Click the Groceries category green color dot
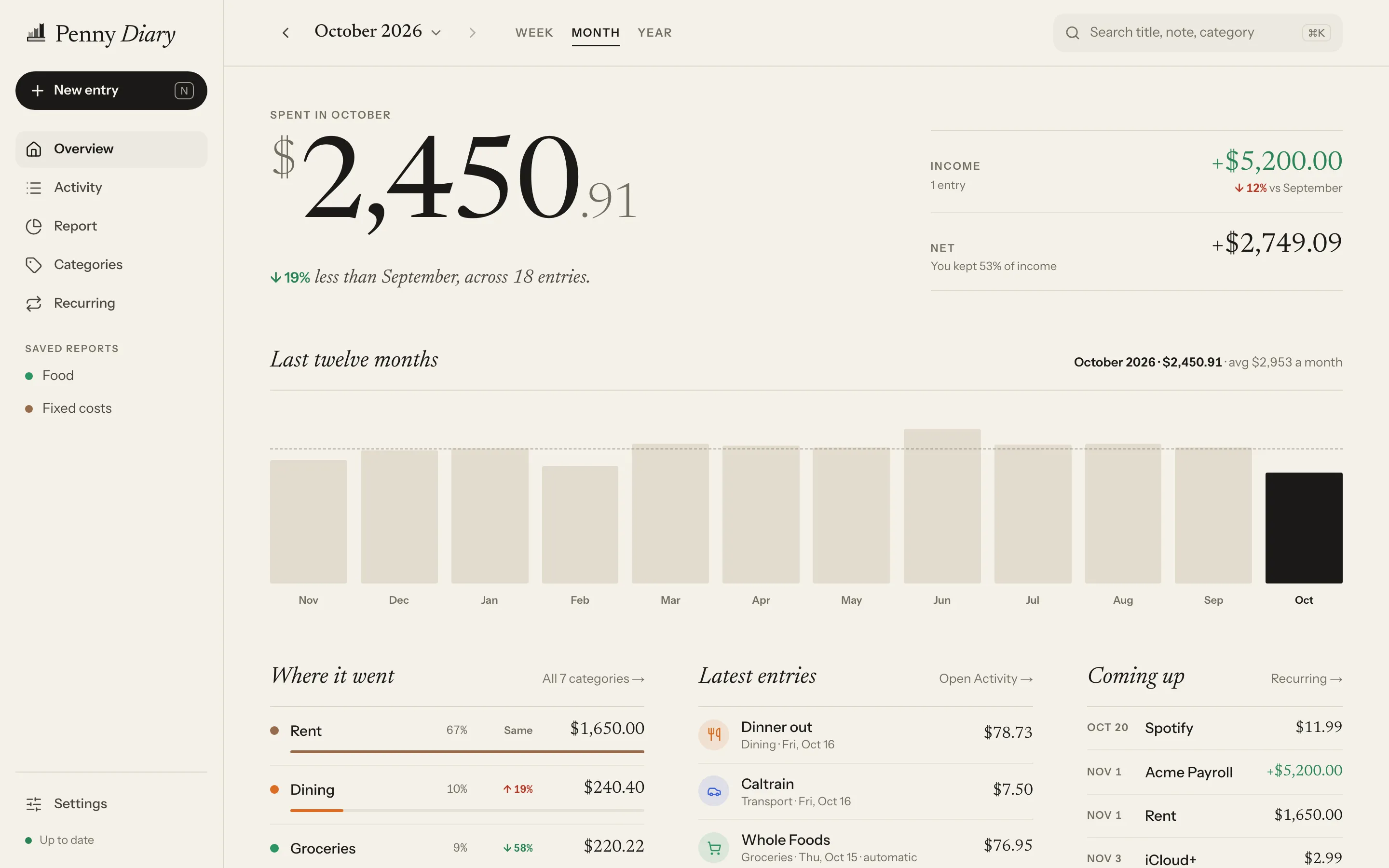 click(x=274, y=849)
